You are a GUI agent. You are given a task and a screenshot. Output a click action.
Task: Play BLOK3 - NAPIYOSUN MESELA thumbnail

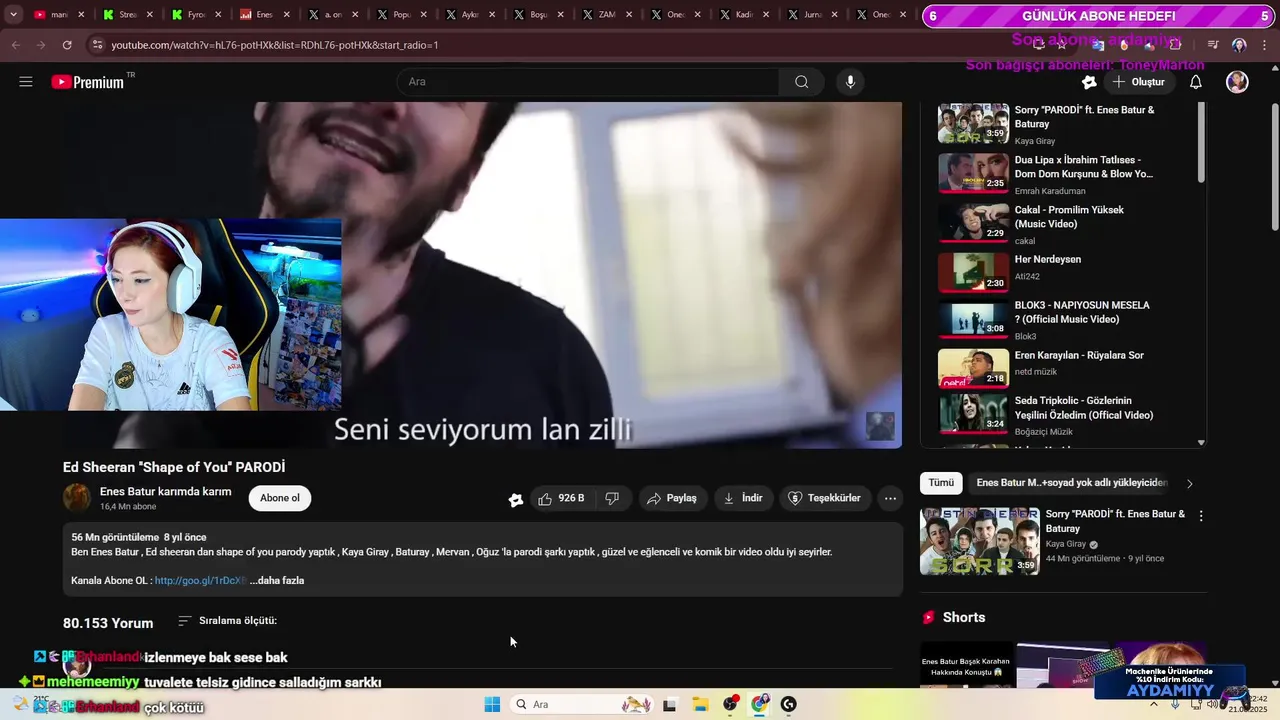(973, 318)
